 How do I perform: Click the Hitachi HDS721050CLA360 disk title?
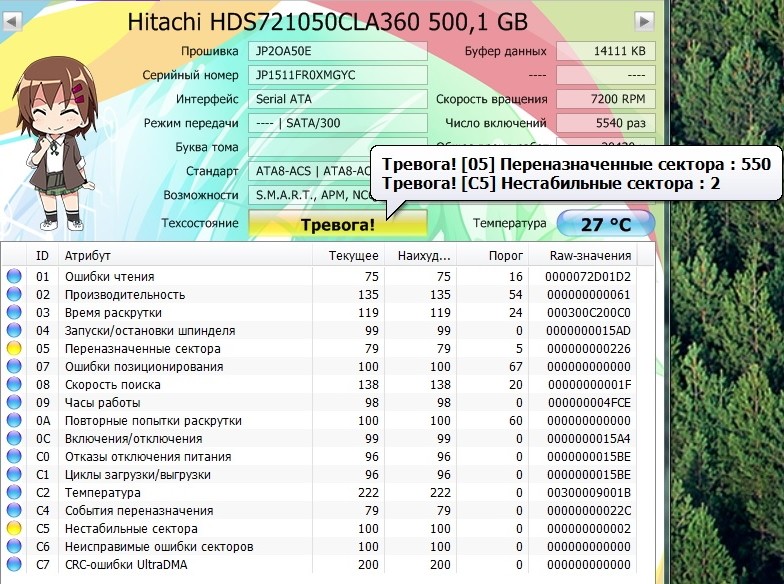(x=328, y=22)
